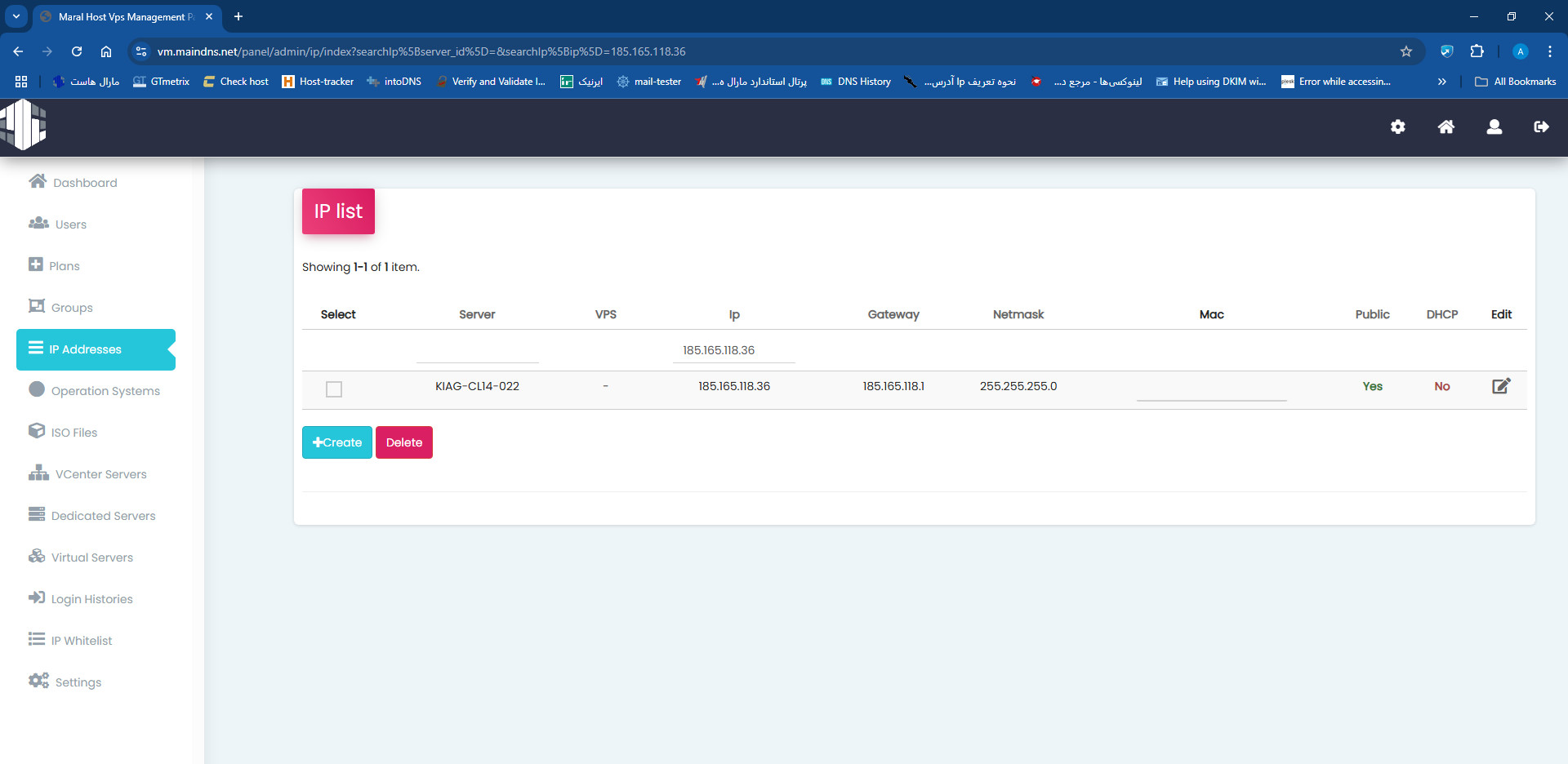The height and width of the screenshot is (764, 1568).
Task: Expand the hidden bookmarks overflow chevron
Action: pos(1441,82)
